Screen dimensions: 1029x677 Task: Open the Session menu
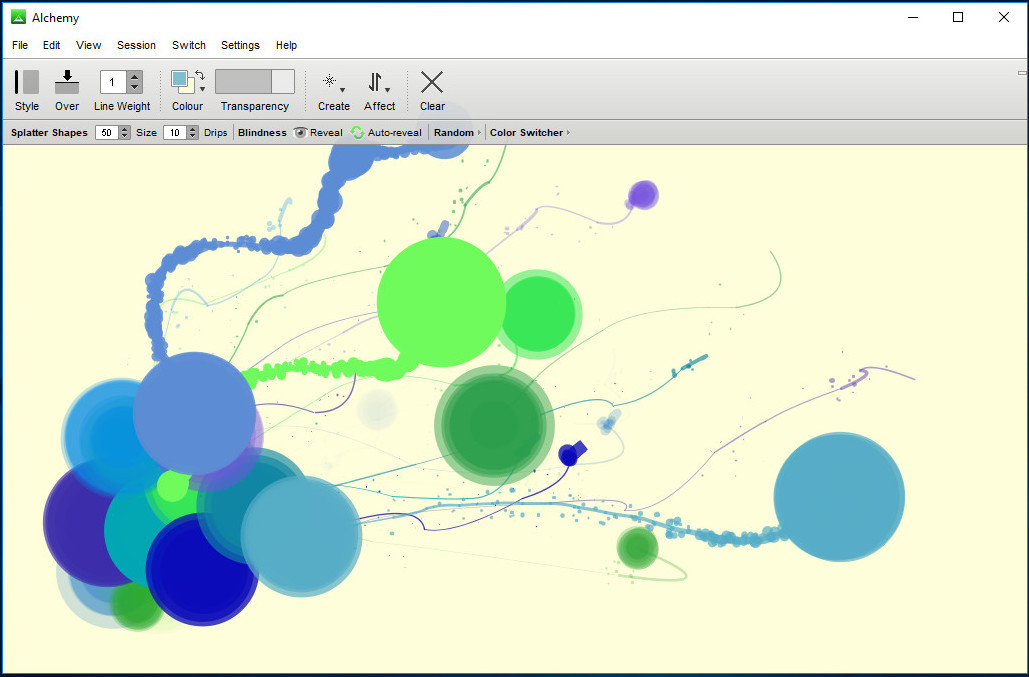(136, 45)
